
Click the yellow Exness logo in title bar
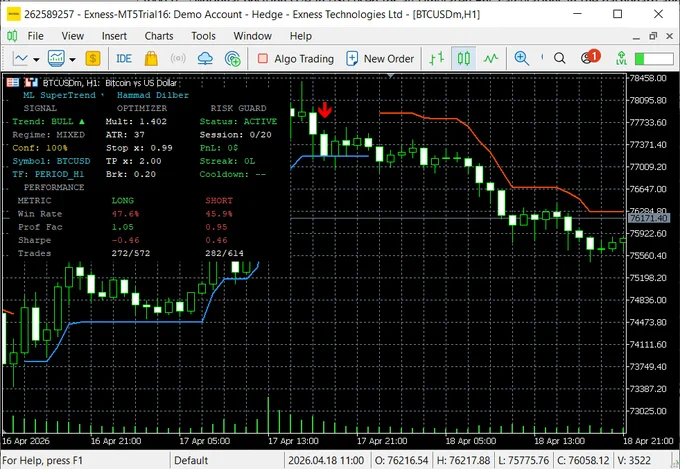point(13,14)
